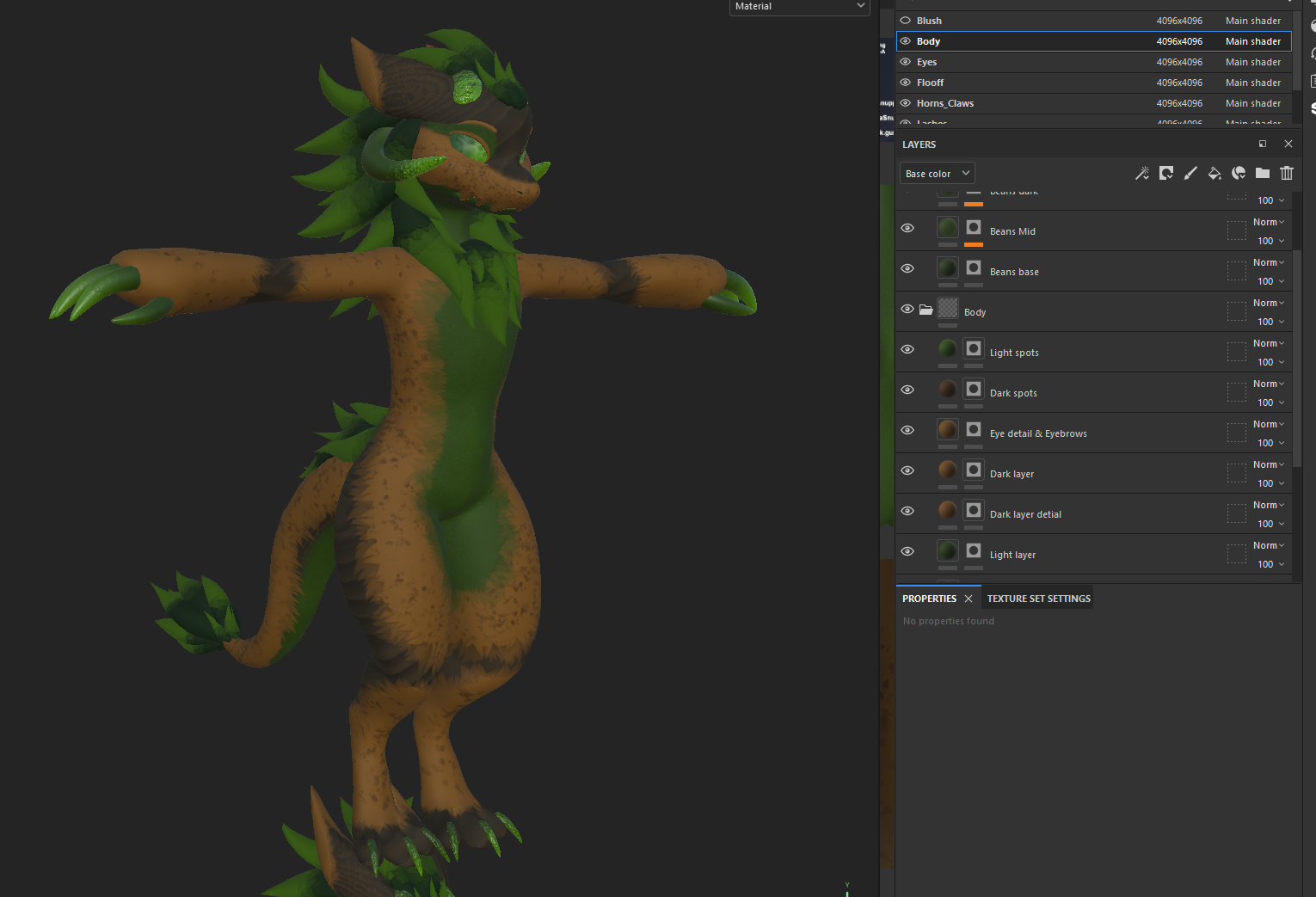Open the Material viewport mode dropdown

pos(800,7)
